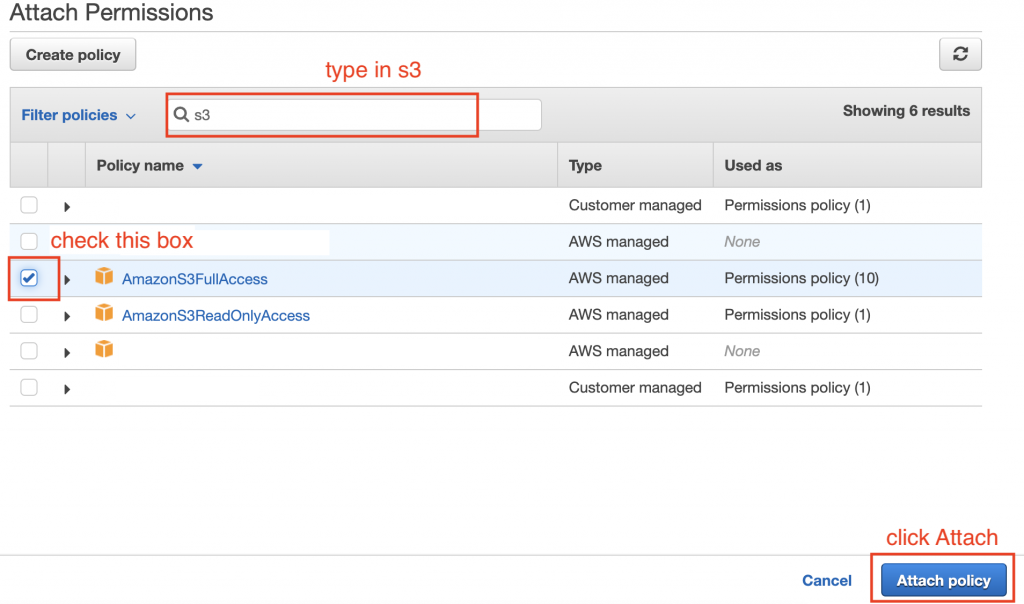The height and width of the screenshot is (604, 1024).
Task: Click policy box icon in unnamed AWS managed row
Action: pyautogui.click(x=104, y=349)
